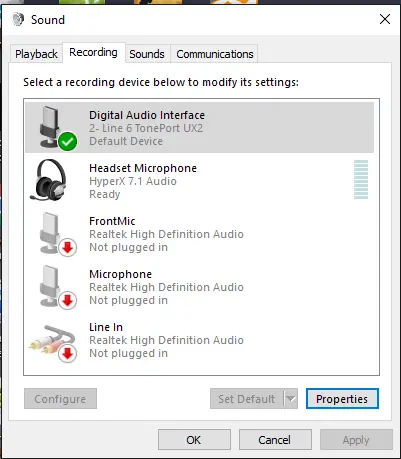Expand the Set Default dropdown arrow
The image size is (401, 459).
click(x=291, y=399)
